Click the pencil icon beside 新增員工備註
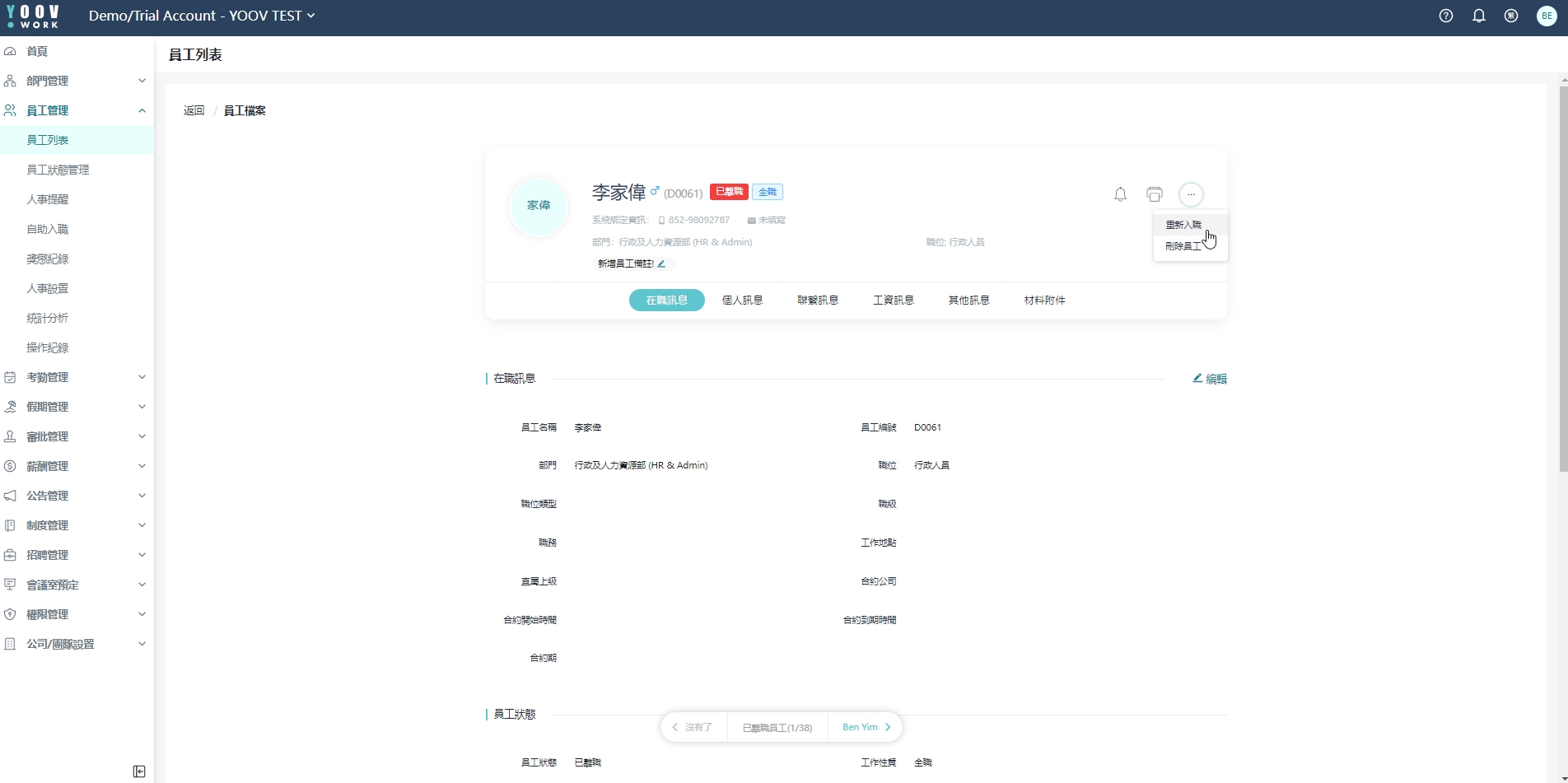 [661, 263]
